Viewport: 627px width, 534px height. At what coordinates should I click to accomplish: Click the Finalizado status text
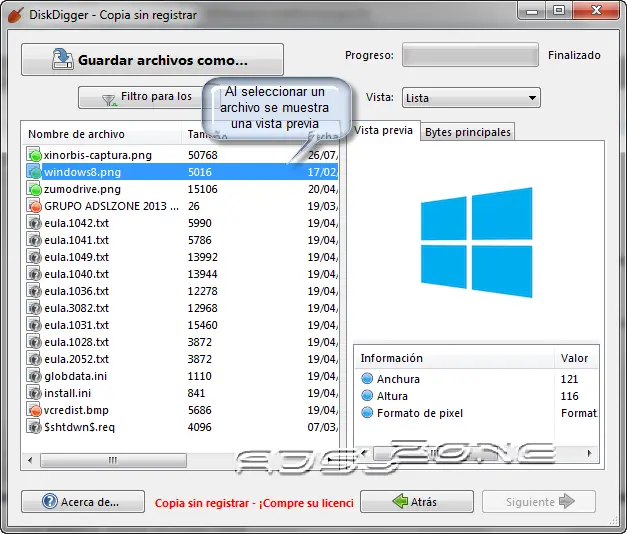(x=574, y=55)
